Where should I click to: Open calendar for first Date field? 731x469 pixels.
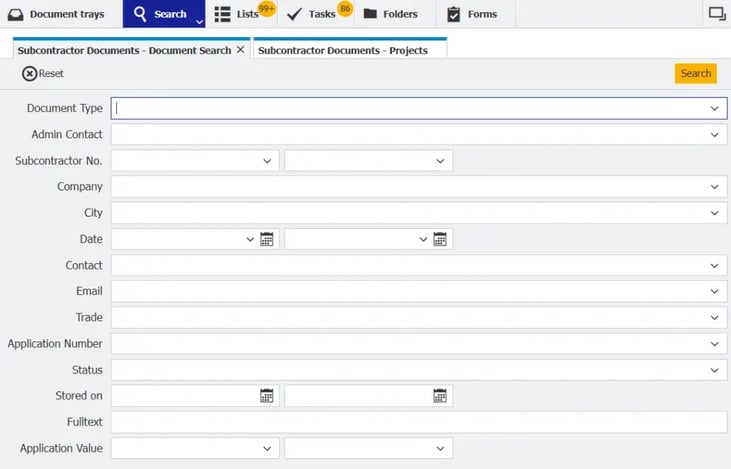coord(267,239)
